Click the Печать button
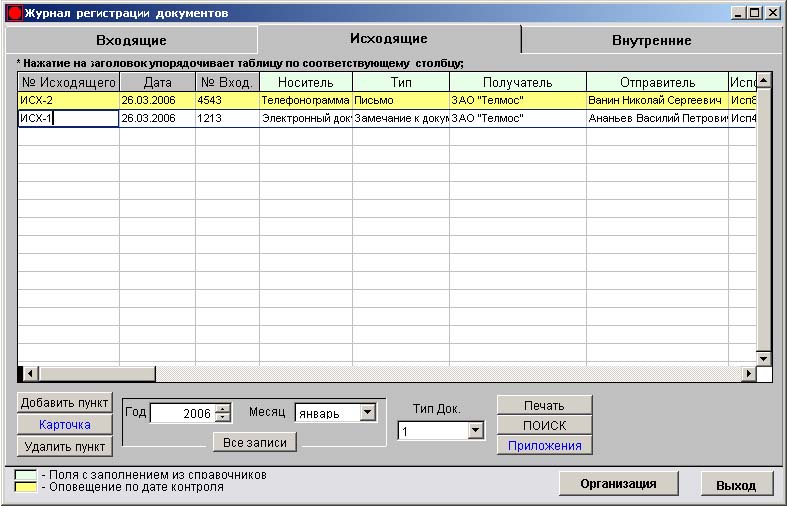This screenshot has height=506, width=788. (x=544, y=405)
